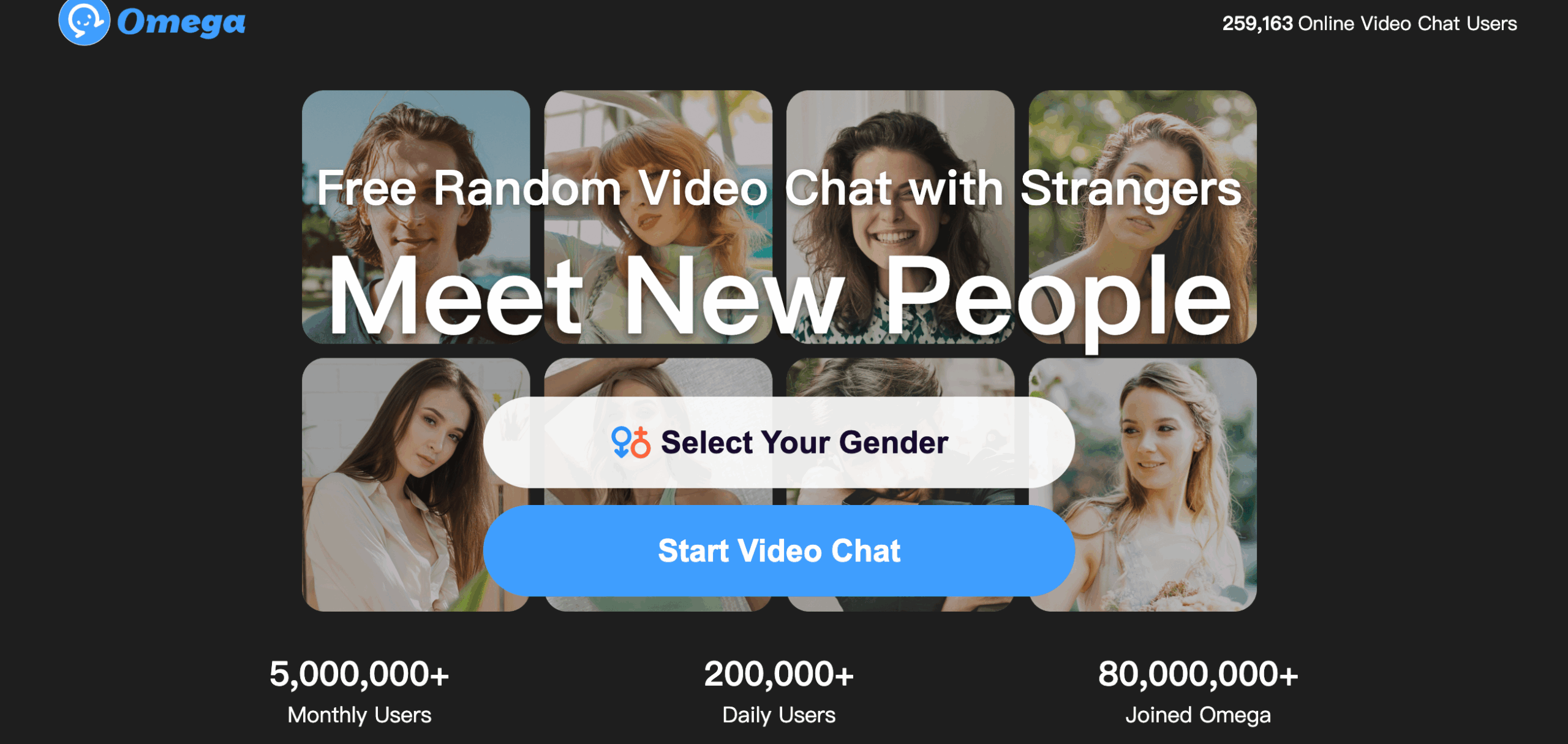Click the Omega chat bubble logo icon
Screen dimensions: 1568x744
[x=85, y=22]
